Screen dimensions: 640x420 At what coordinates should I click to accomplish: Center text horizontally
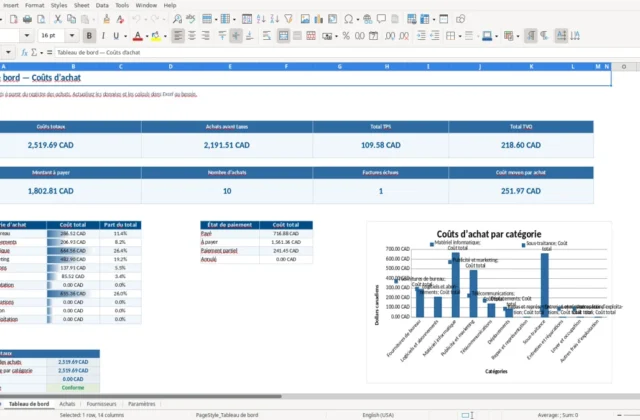[191, 36]
